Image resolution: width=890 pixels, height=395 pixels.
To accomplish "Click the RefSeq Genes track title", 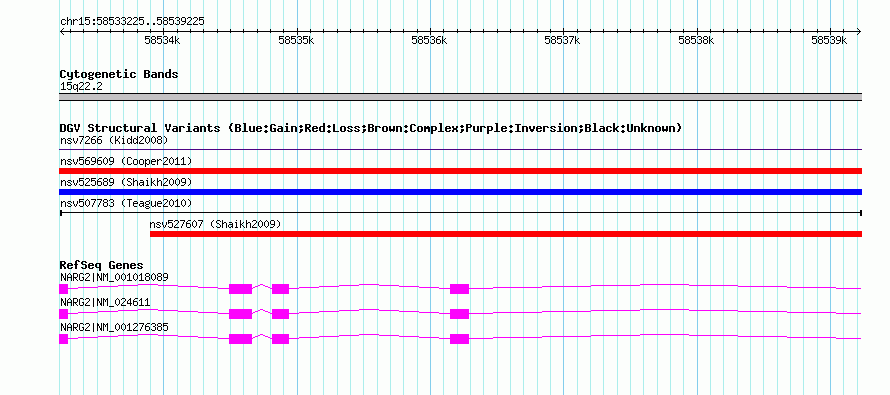I will [101, 266].
